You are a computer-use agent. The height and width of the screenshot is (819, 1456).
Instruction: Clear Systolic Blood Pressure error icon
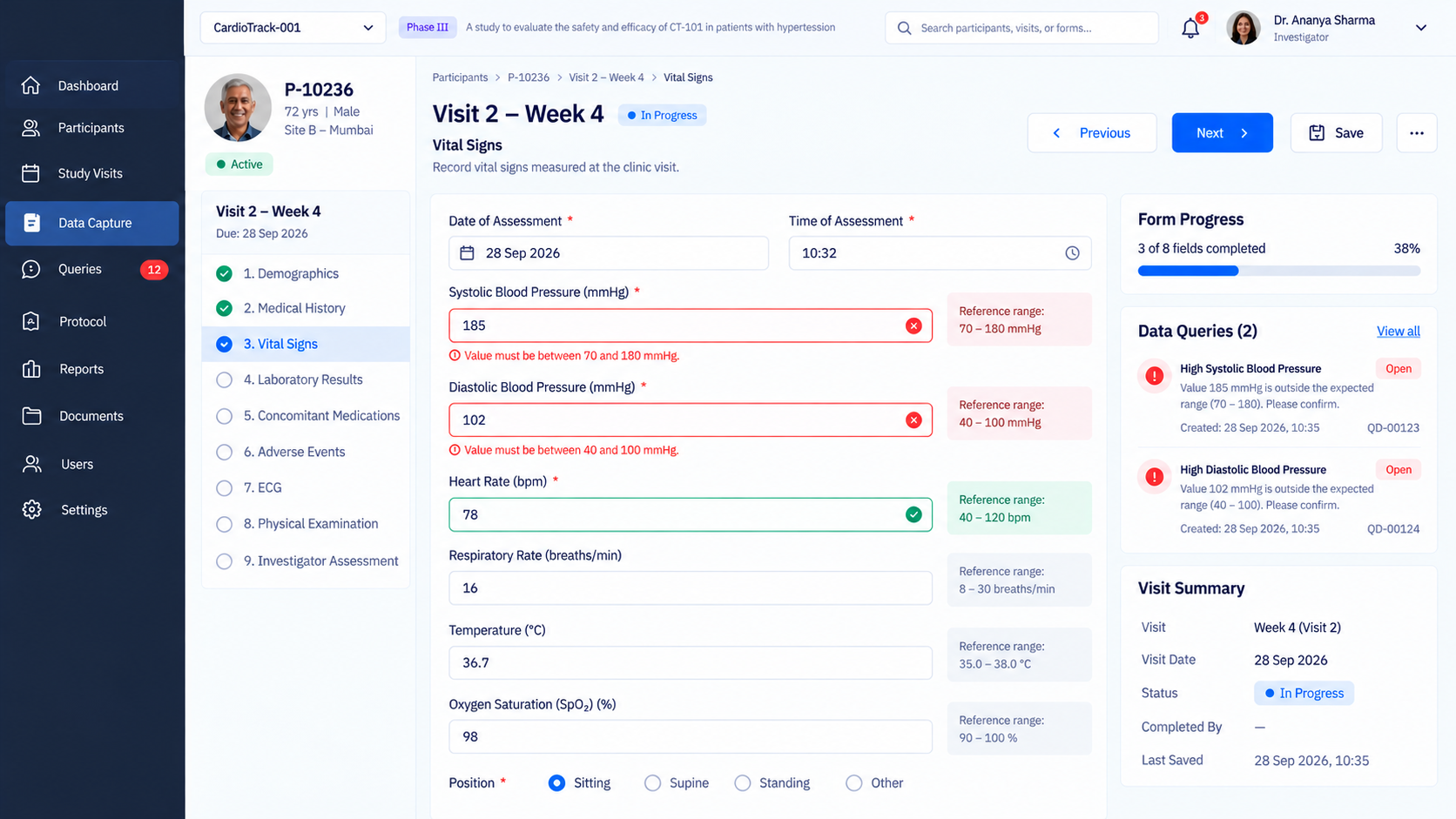tap(913, 326)
